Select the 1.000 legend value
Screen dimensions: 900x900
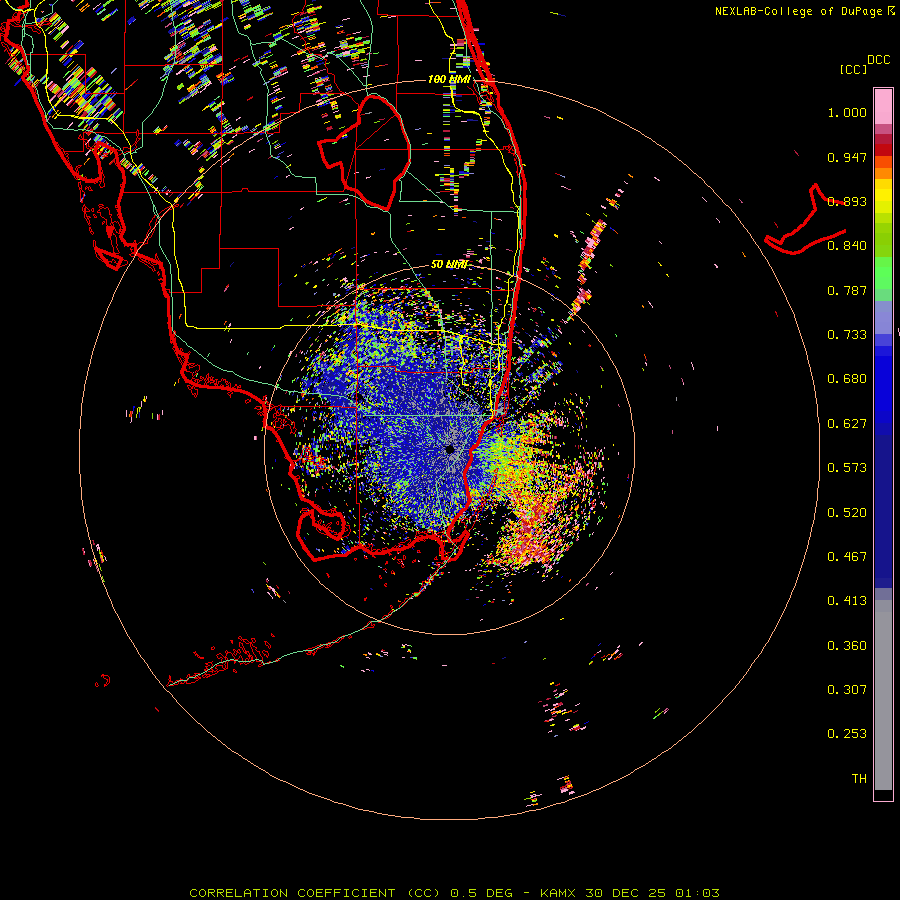click(847, 112)
